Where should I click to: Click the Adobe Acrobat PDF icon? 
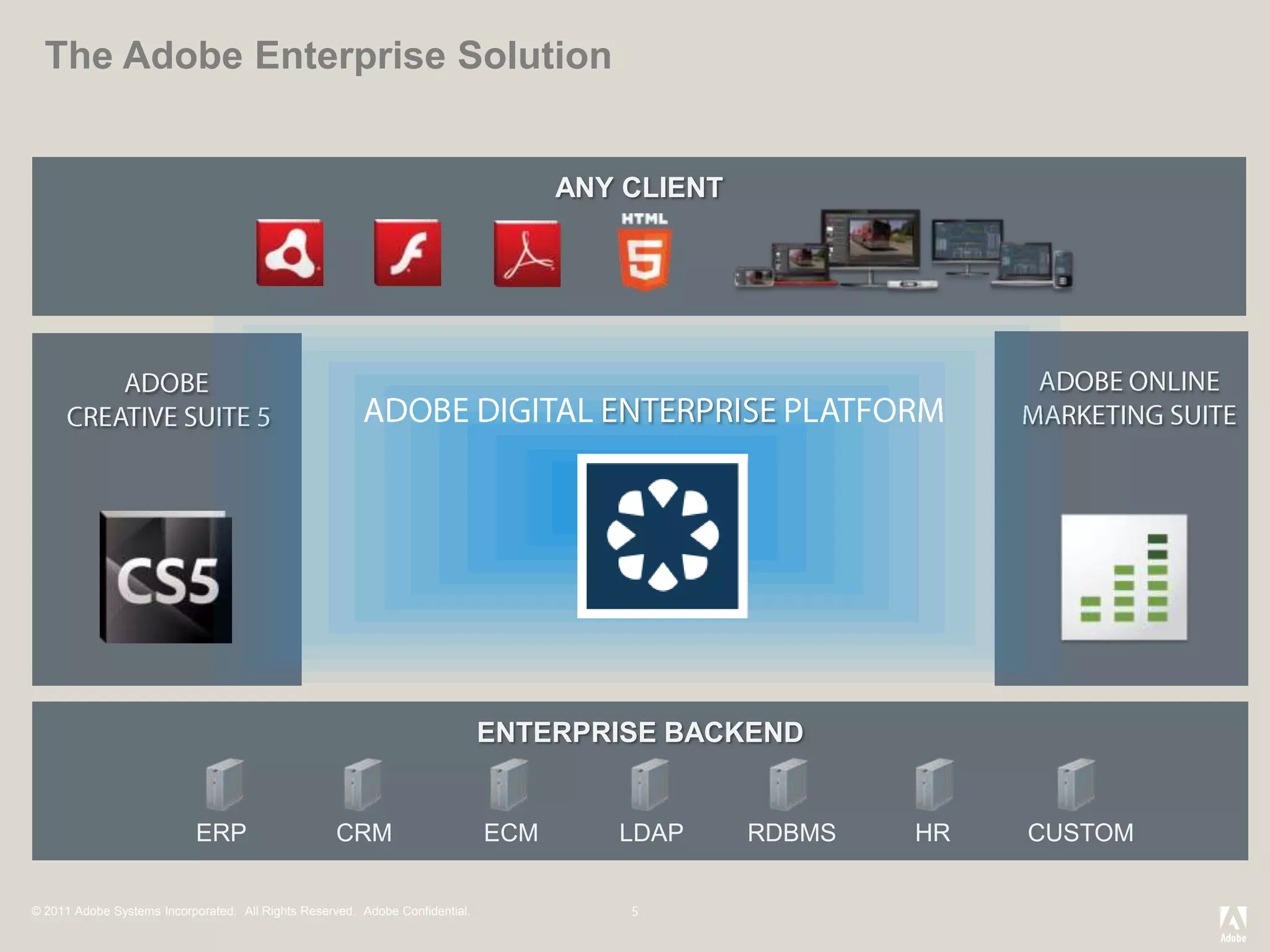527,253
